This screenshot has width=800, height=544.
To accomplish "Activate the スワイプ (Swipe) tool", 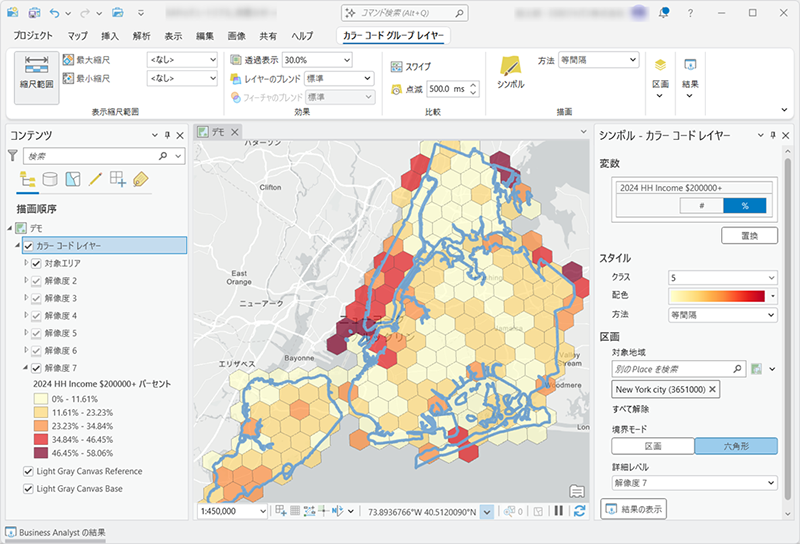I will [410, 66].
